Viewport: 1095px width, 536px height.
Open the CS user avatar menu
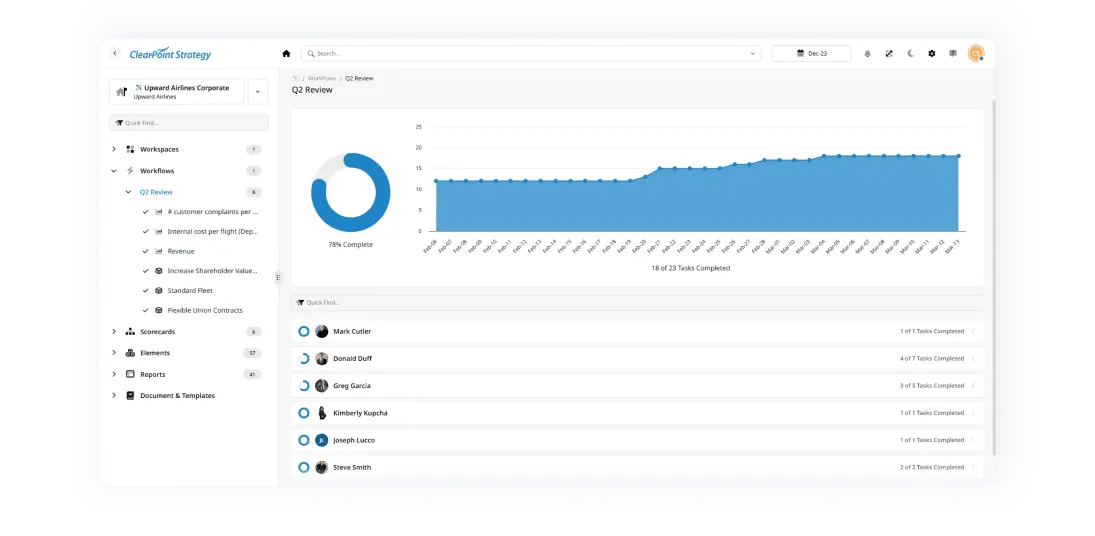click(x=976, y=54)
